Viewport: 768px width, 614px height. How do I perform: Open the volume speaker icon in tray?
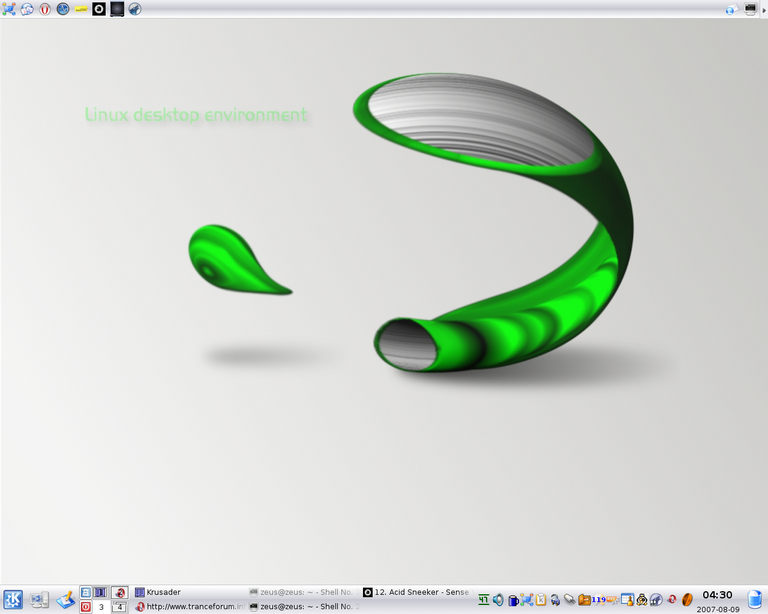(x=498, y=600)
